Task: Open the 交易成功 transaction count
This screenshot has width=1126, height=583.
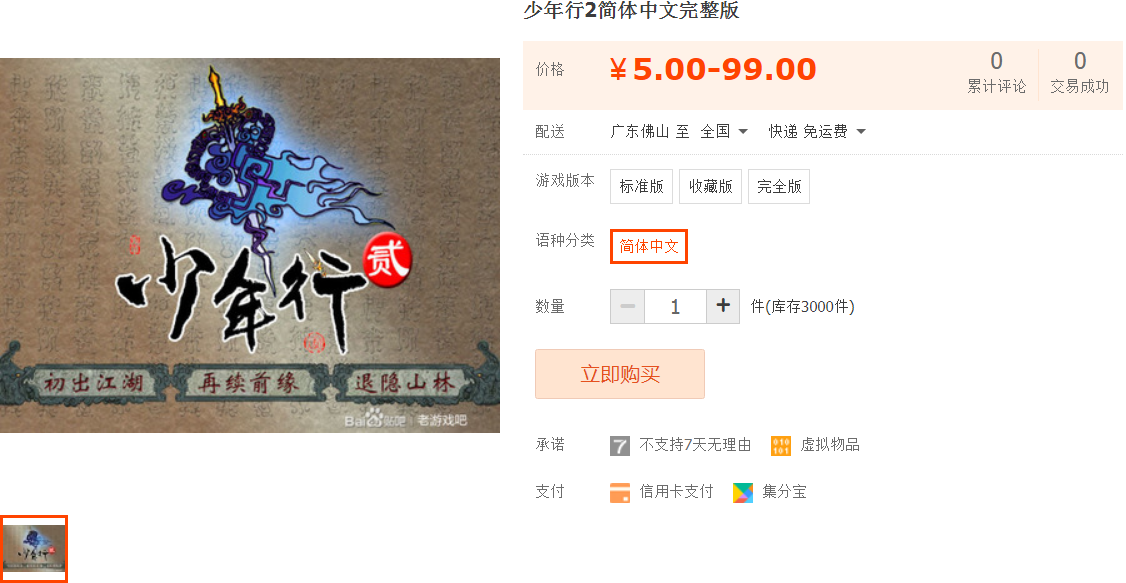Action: coord(1079,73)
